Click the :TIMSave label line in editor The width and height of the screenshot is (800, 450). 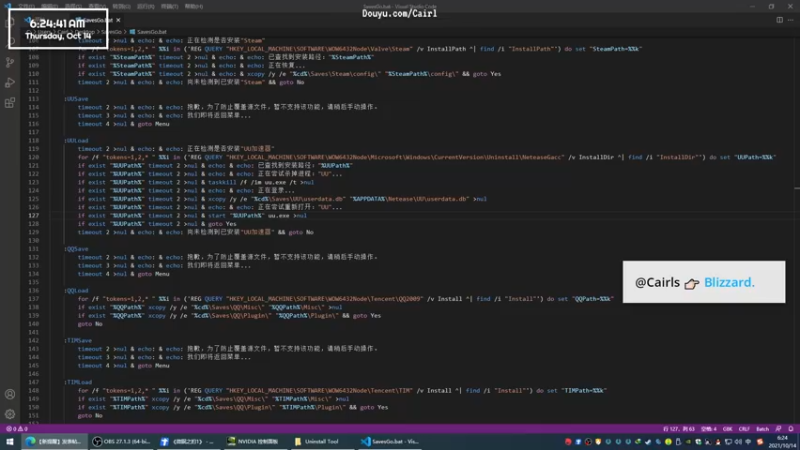[x=78, y=341]
